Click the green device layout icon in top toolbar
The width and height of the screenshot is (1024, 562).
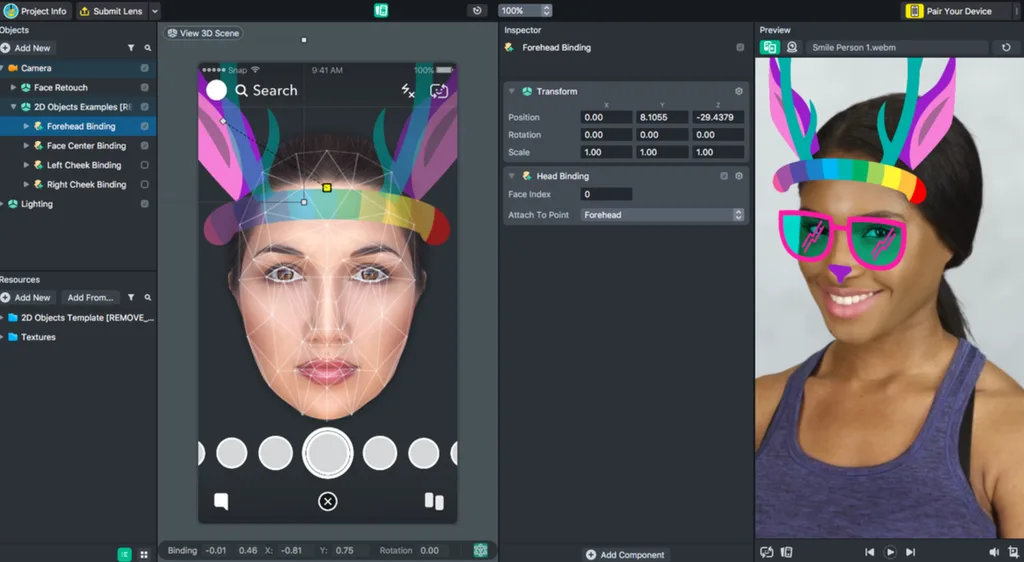point(381,11)
